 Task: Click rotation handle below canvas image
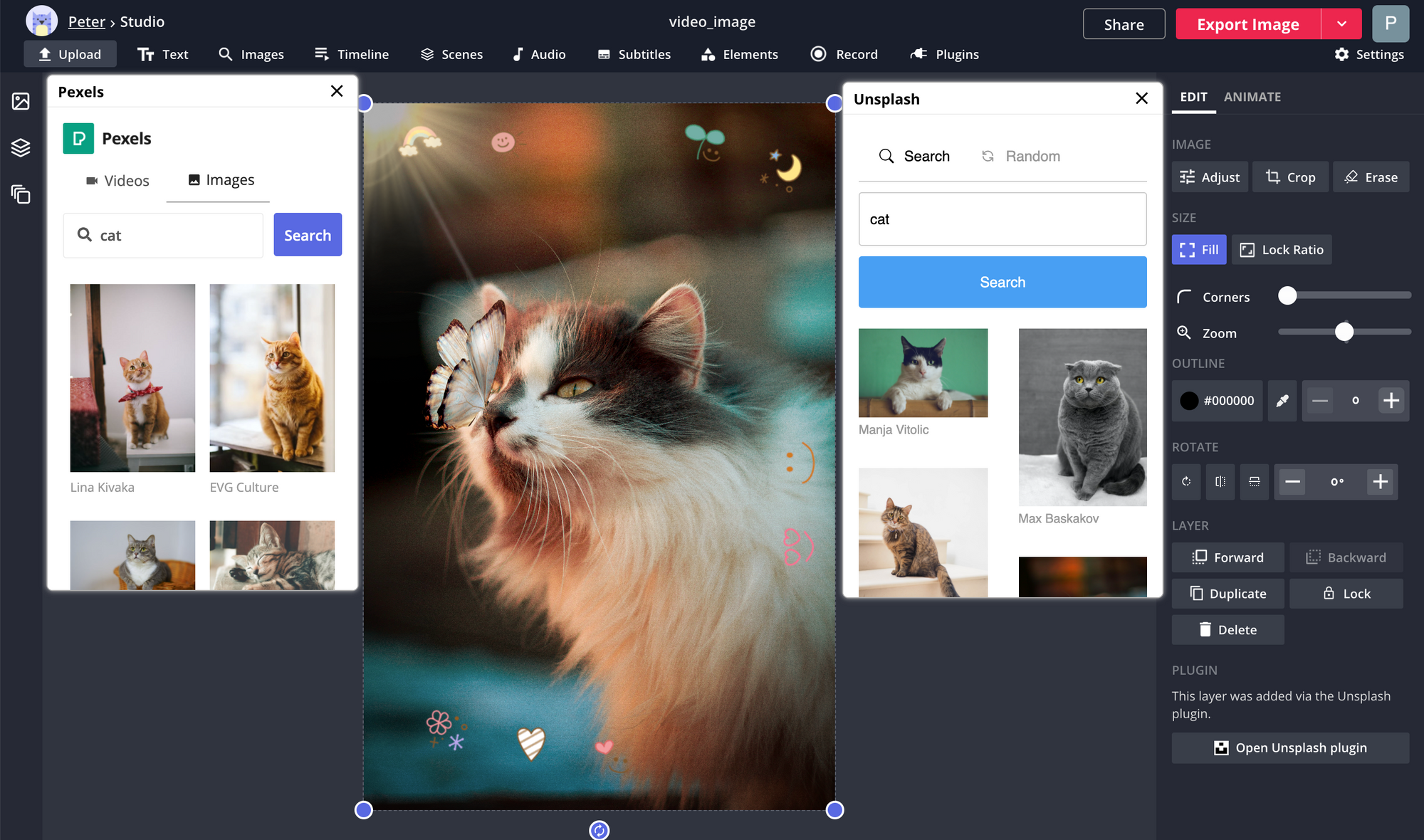(x=599, y=830)
